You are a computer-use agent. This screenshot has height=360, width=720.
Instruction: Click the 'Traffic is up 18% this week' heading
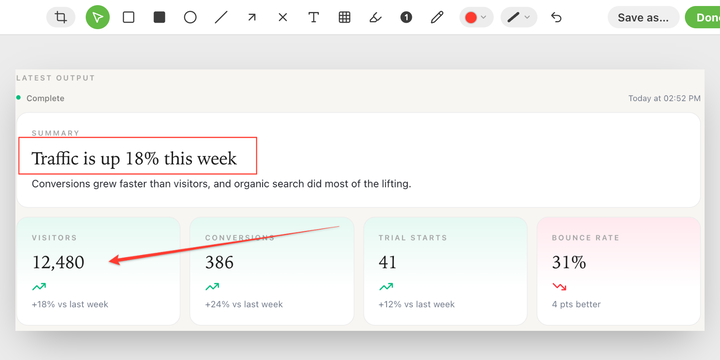pos(134,158)
